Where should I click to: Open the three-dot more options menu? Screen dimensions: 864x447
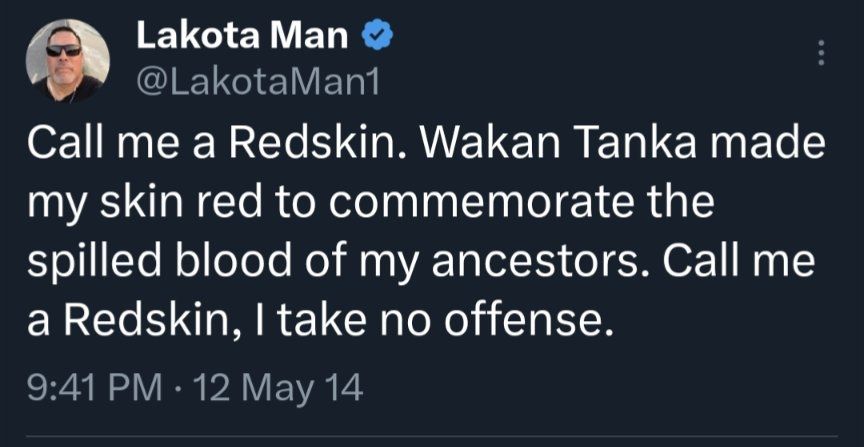pos(822,53)
